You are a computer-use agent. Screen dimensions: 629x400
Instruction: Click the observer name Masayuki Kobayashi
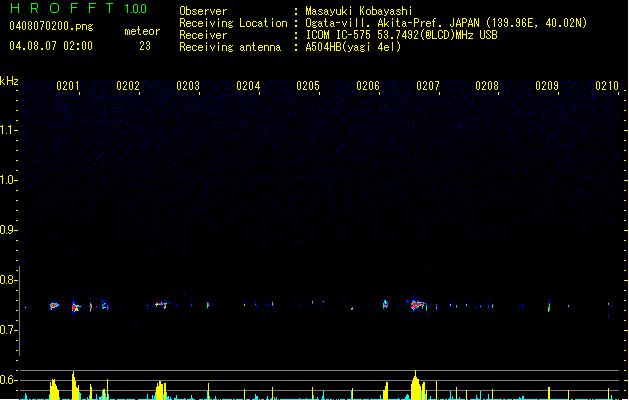(359, 11)
